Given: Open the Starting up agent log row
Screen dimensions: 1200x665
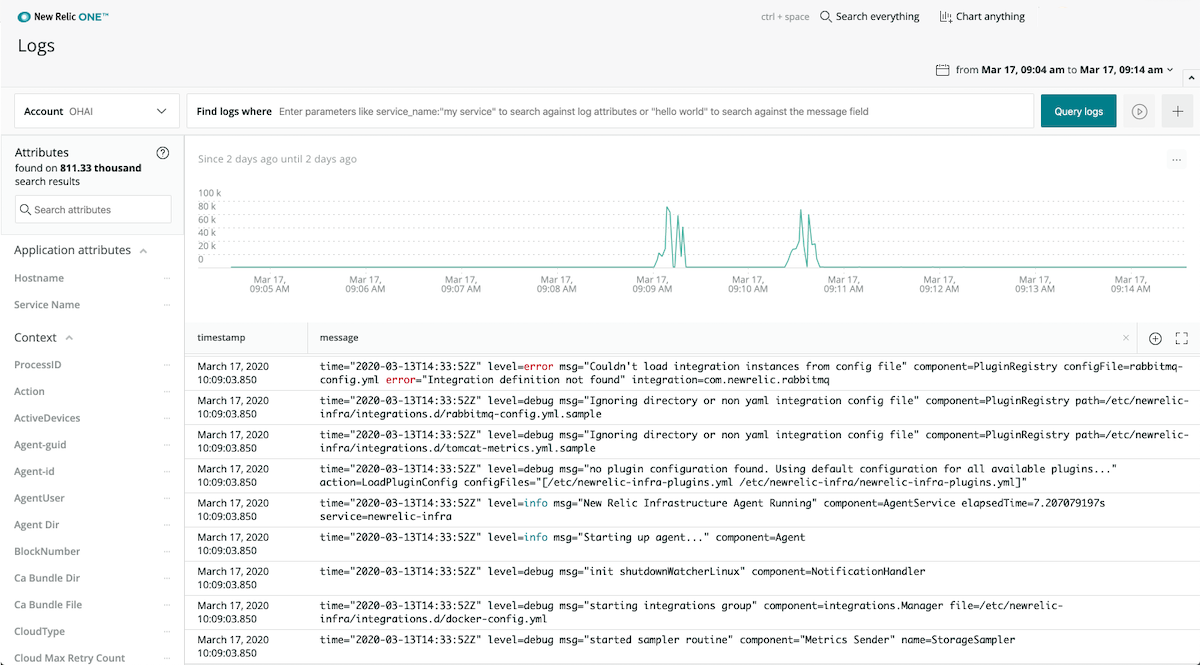Looking at the screenshot, I should pos(692,544).
